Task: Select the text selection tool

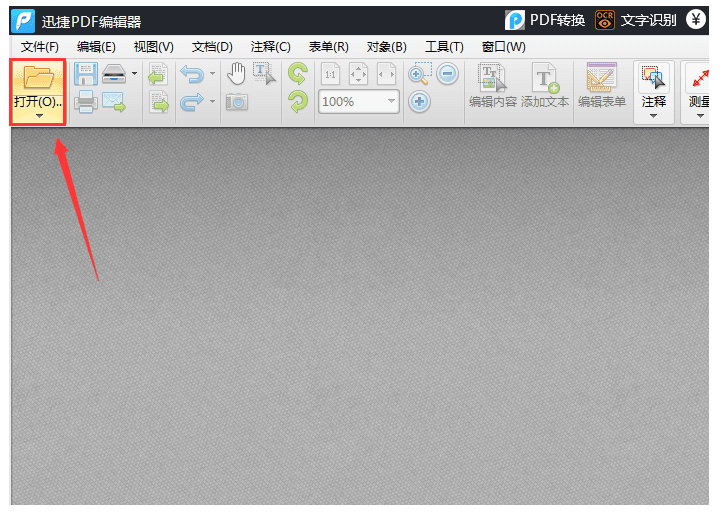Action: 264,74
